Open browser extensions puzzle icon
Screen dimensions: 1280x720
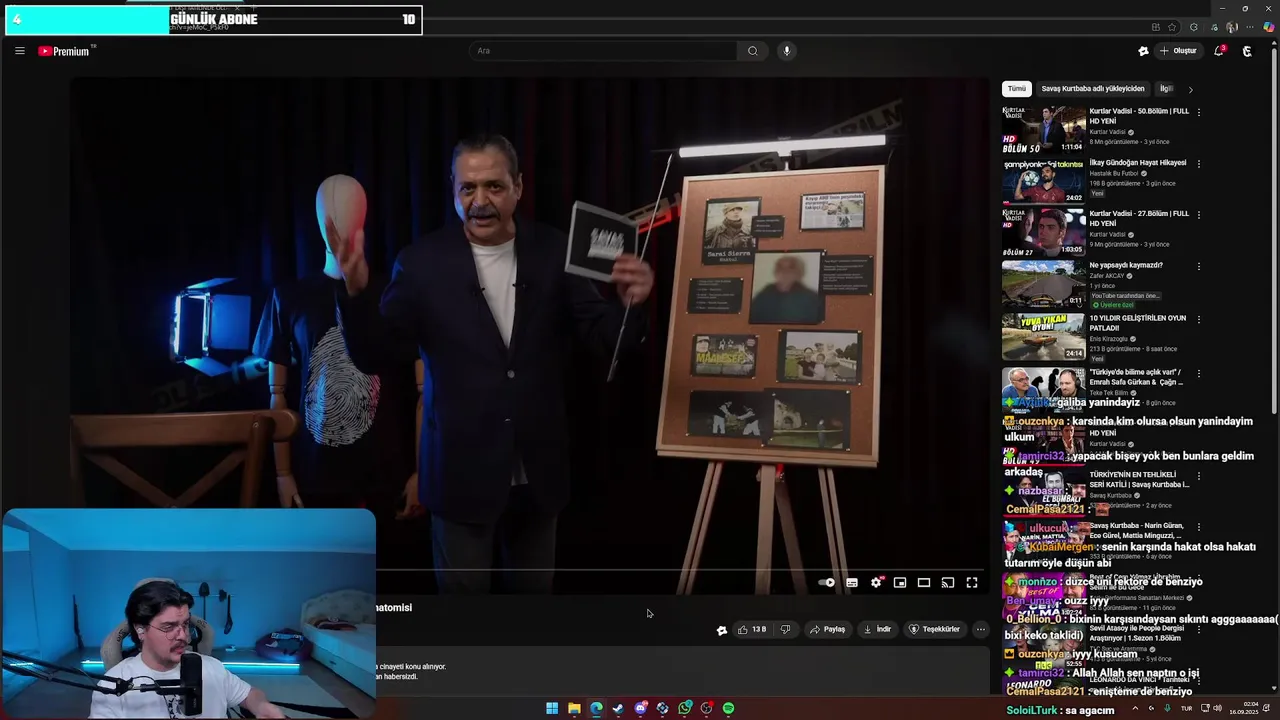click(1194, 27)
